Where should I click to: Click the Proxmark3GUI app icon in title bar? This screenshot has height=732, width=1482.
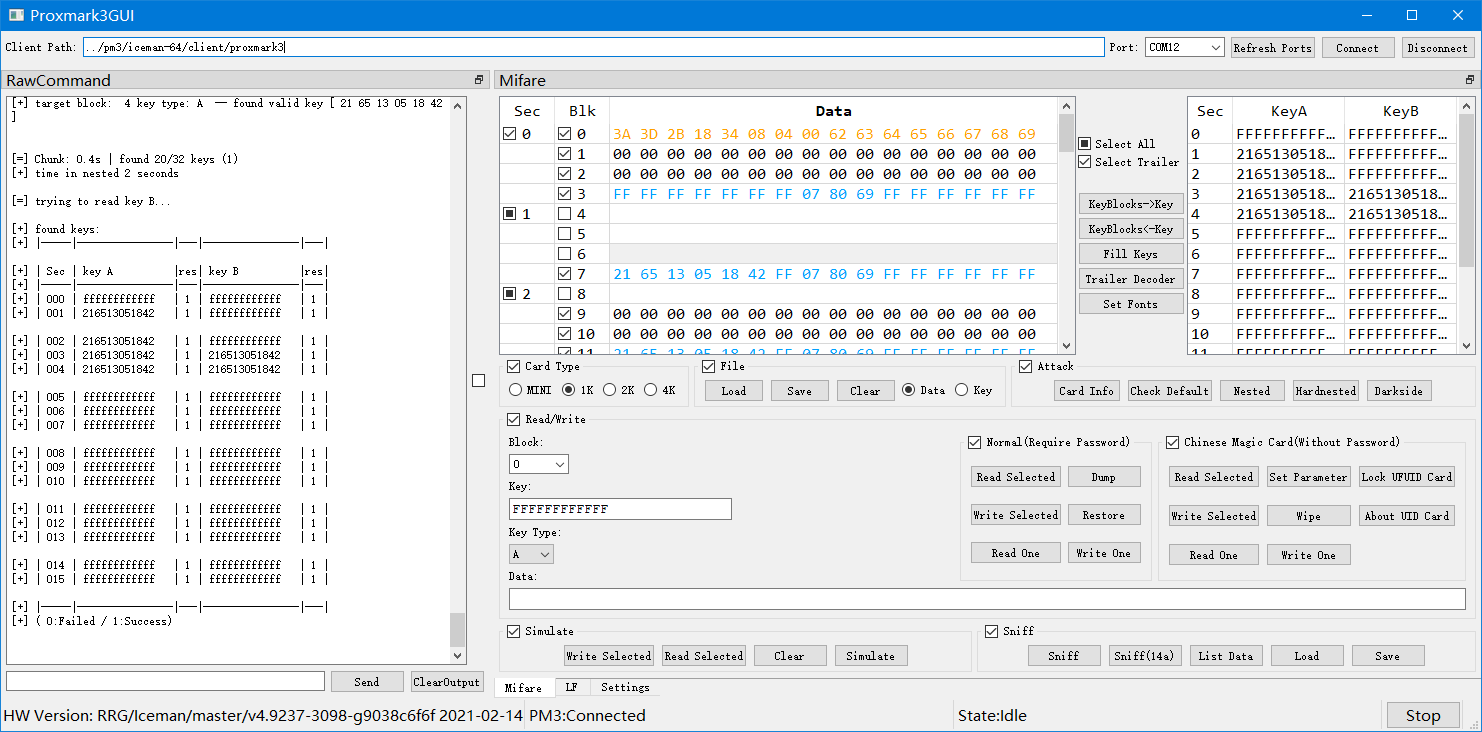15,15
